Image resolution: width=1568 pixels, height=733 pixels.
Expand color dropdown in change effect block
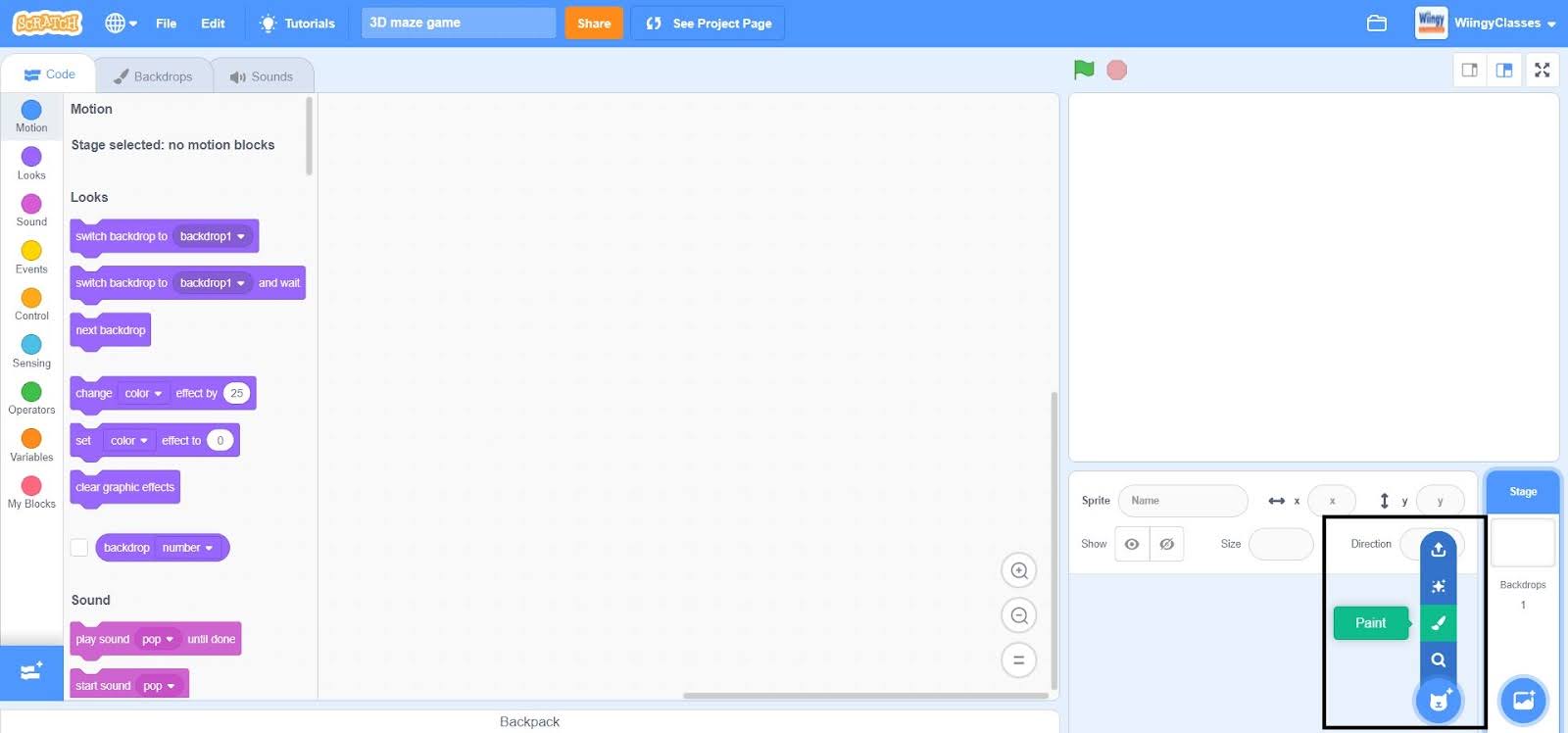(143, 394)
